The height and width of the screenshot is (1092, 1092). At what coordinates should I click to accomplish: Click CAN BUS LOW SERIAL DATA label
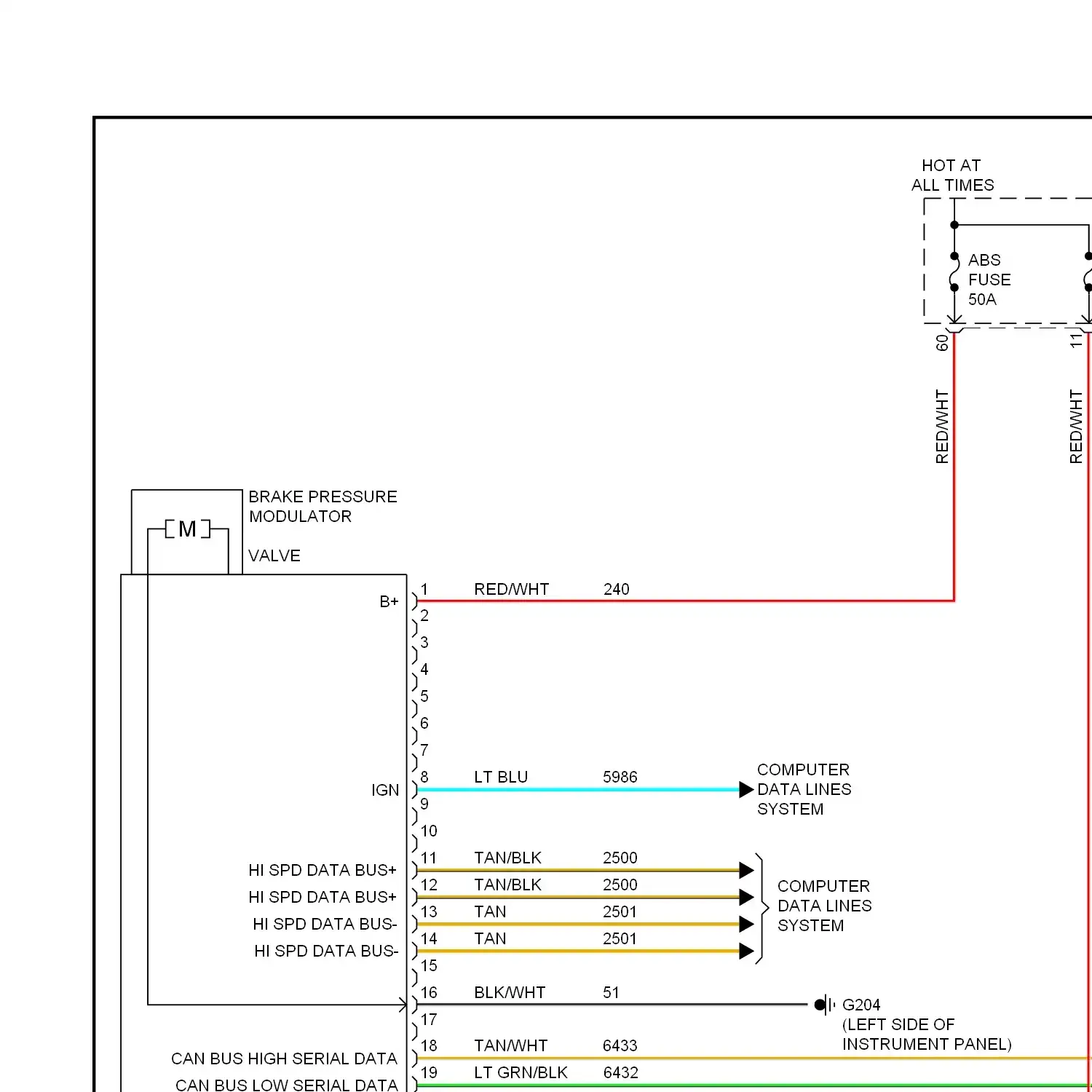287,1085
